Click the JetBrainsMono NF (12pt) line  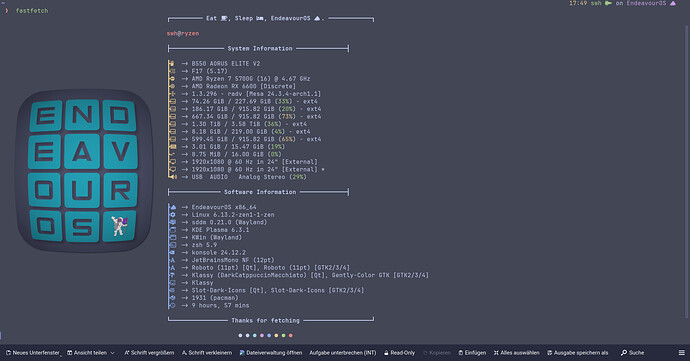click(233, 260)
